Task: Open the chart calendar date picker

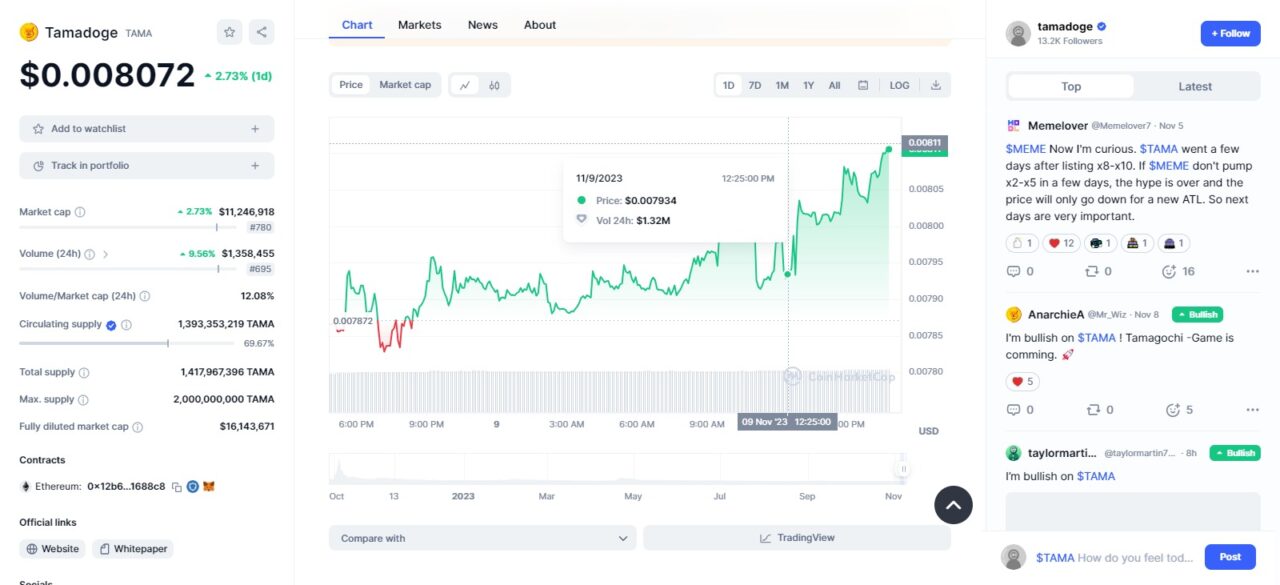Action: (863, 85)
